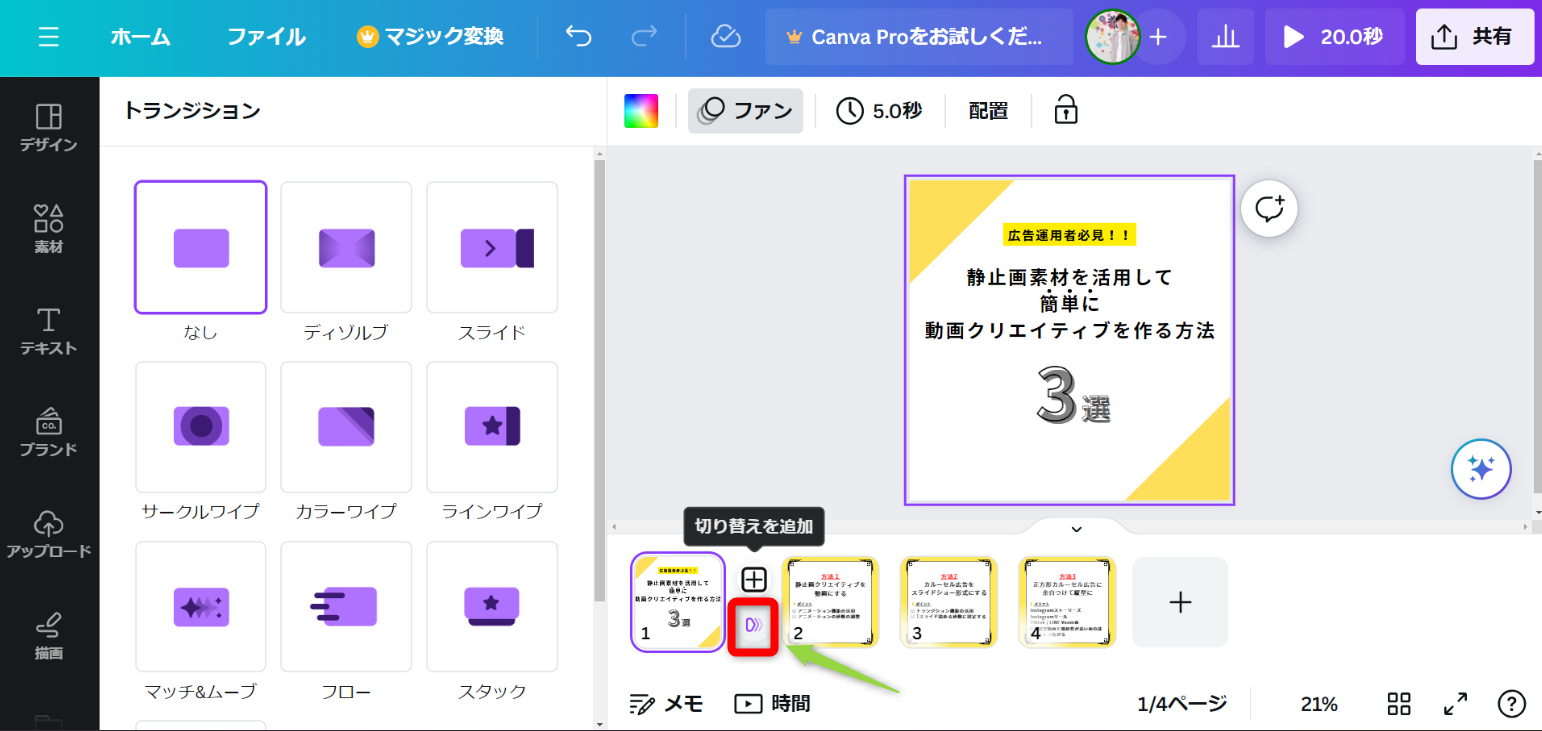Switch to the テキスト sidebar tab
The height and width of the screenshot is (731, 1542).
tap(48, 332)
